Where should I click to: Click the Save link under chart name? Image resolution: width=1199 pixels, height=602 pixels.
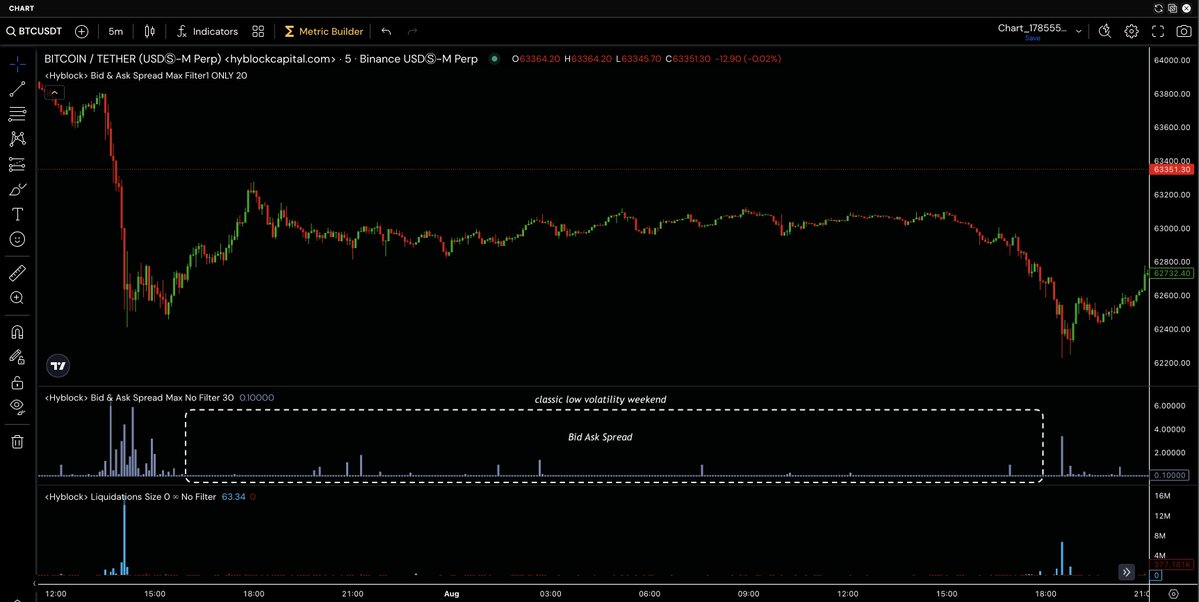coord(1032,38)
